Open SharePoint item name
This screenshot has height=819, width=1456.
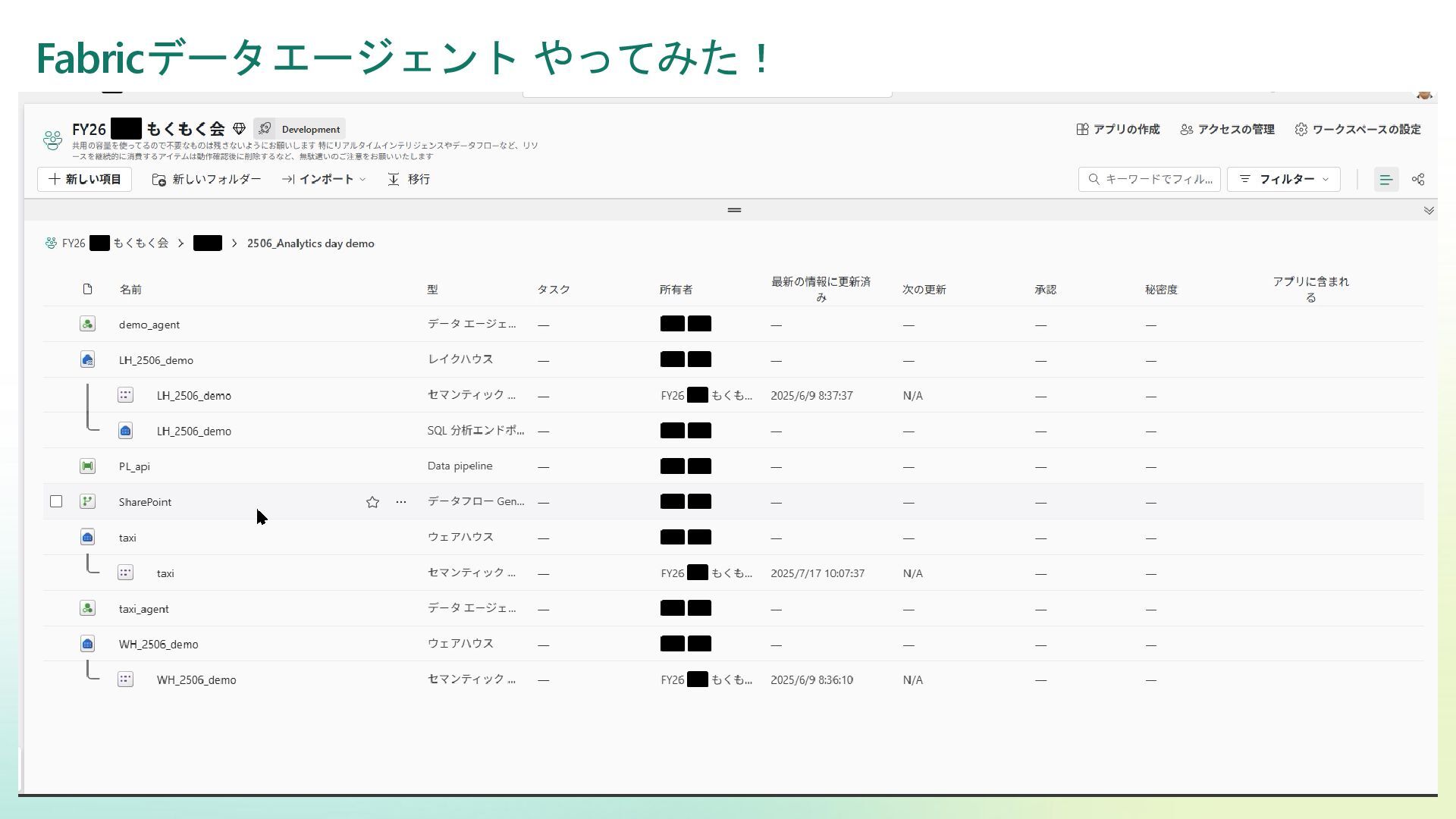click(145, 502)
